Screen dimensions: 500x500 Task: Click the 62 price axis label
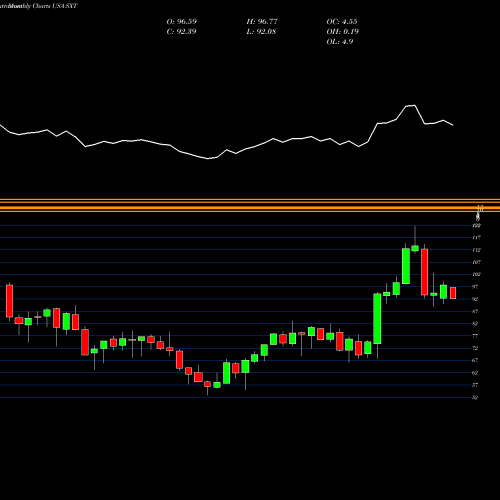click(x=475, y=373)
